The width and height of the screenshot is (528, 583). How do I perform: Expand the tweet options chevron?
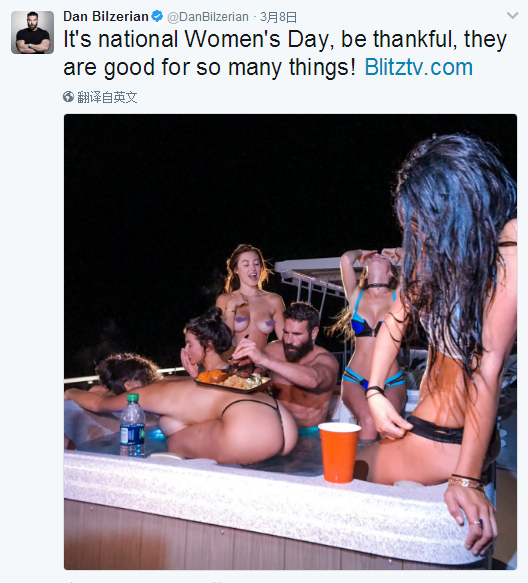click(x=512, y=15)
